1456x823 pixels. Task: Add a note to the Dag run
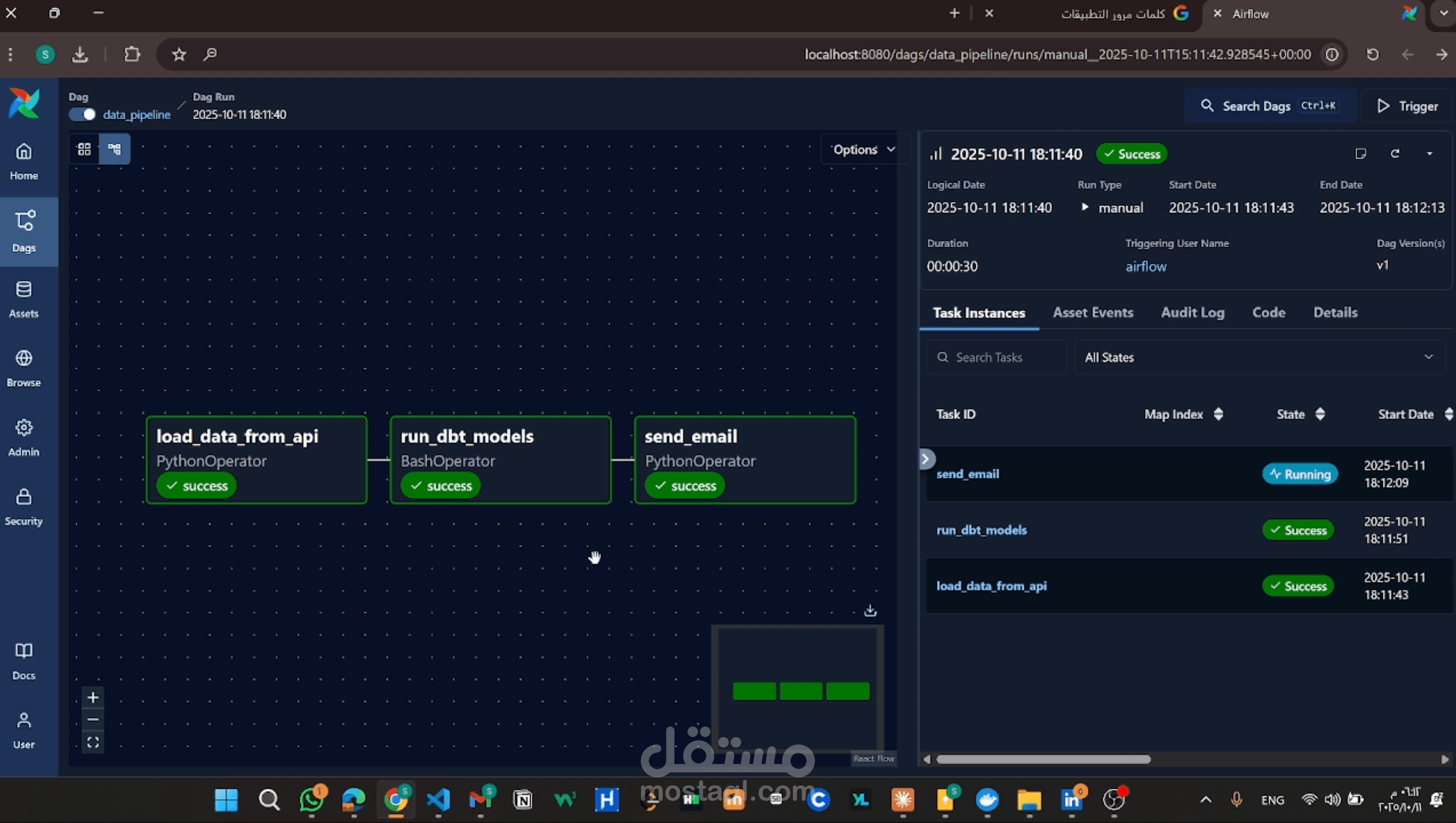click(x=1360, y=154)
